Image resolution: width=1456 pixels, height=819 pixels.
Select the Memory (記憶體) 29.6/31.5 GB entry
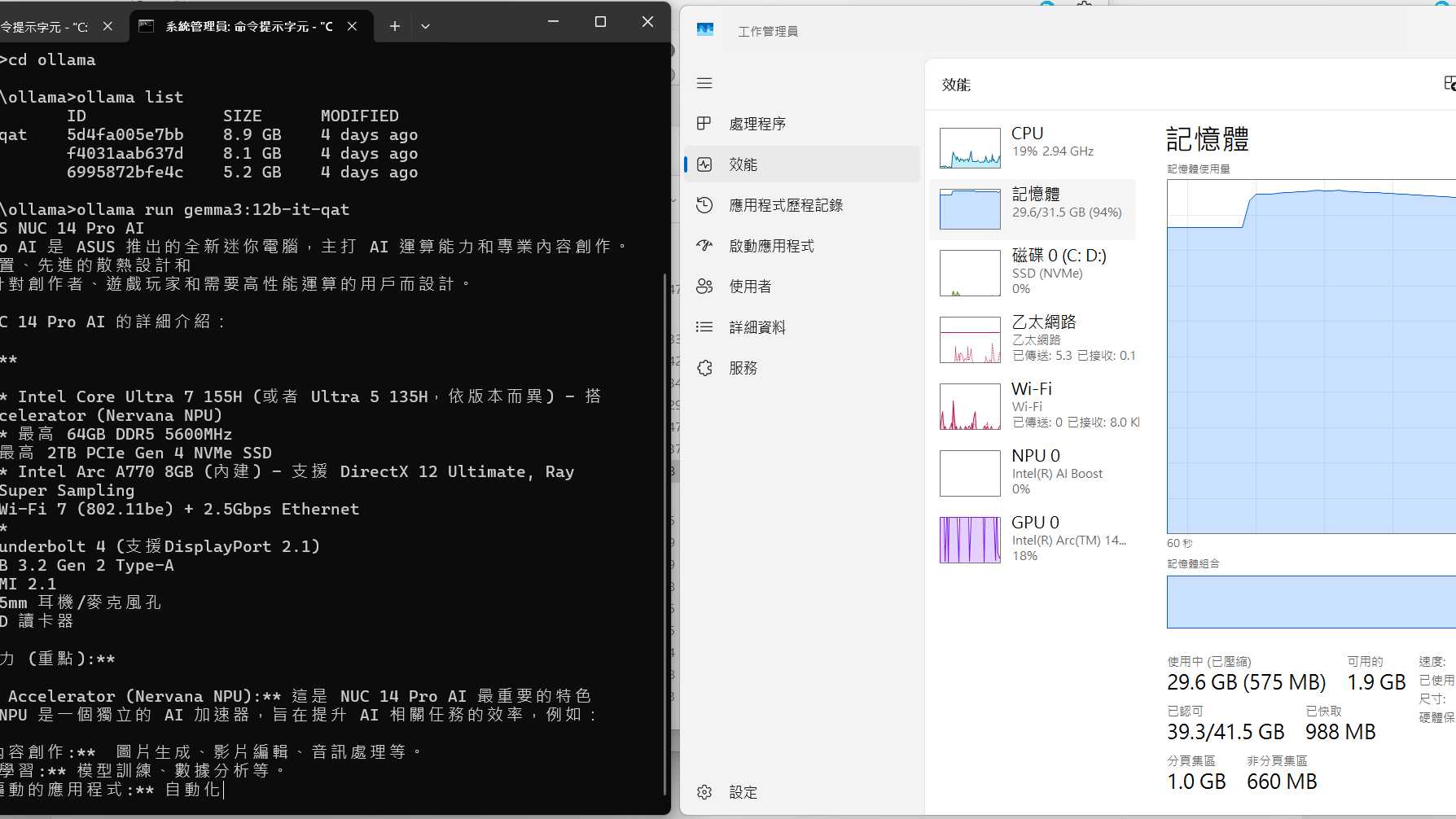click(1033, 209)
